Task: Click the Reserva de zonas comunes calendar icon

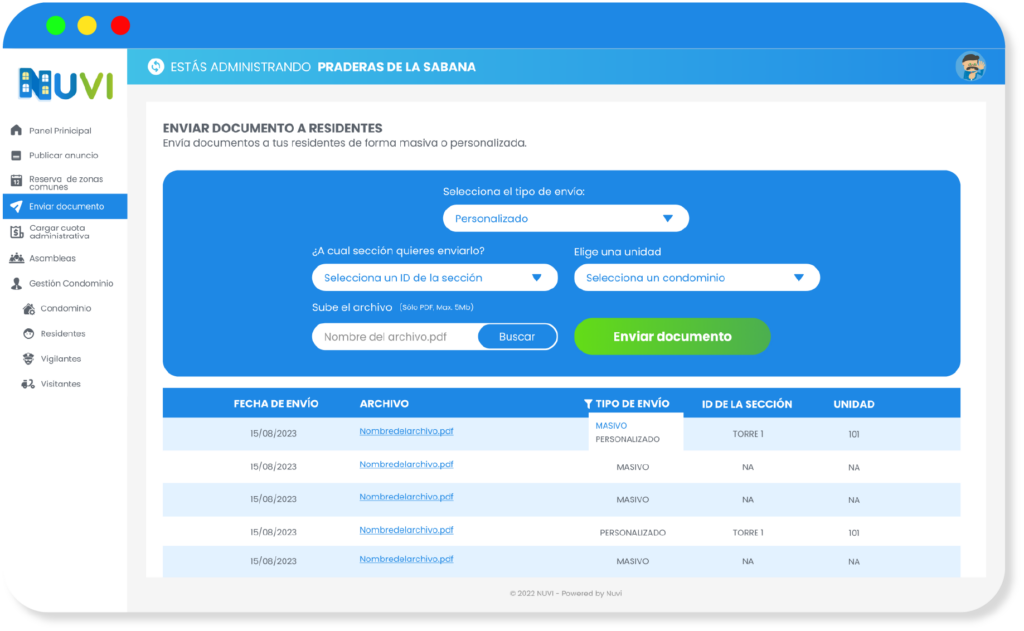Action: tap(16, 181)
